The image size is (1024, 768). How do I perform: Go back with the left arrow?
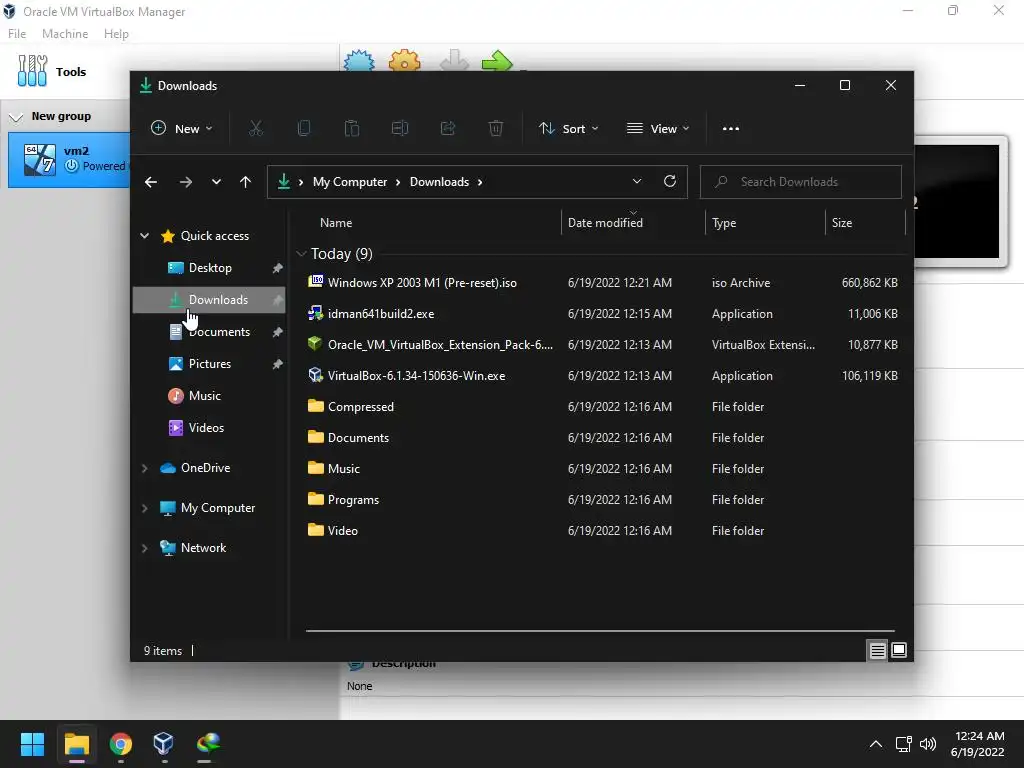pos(151,182)
